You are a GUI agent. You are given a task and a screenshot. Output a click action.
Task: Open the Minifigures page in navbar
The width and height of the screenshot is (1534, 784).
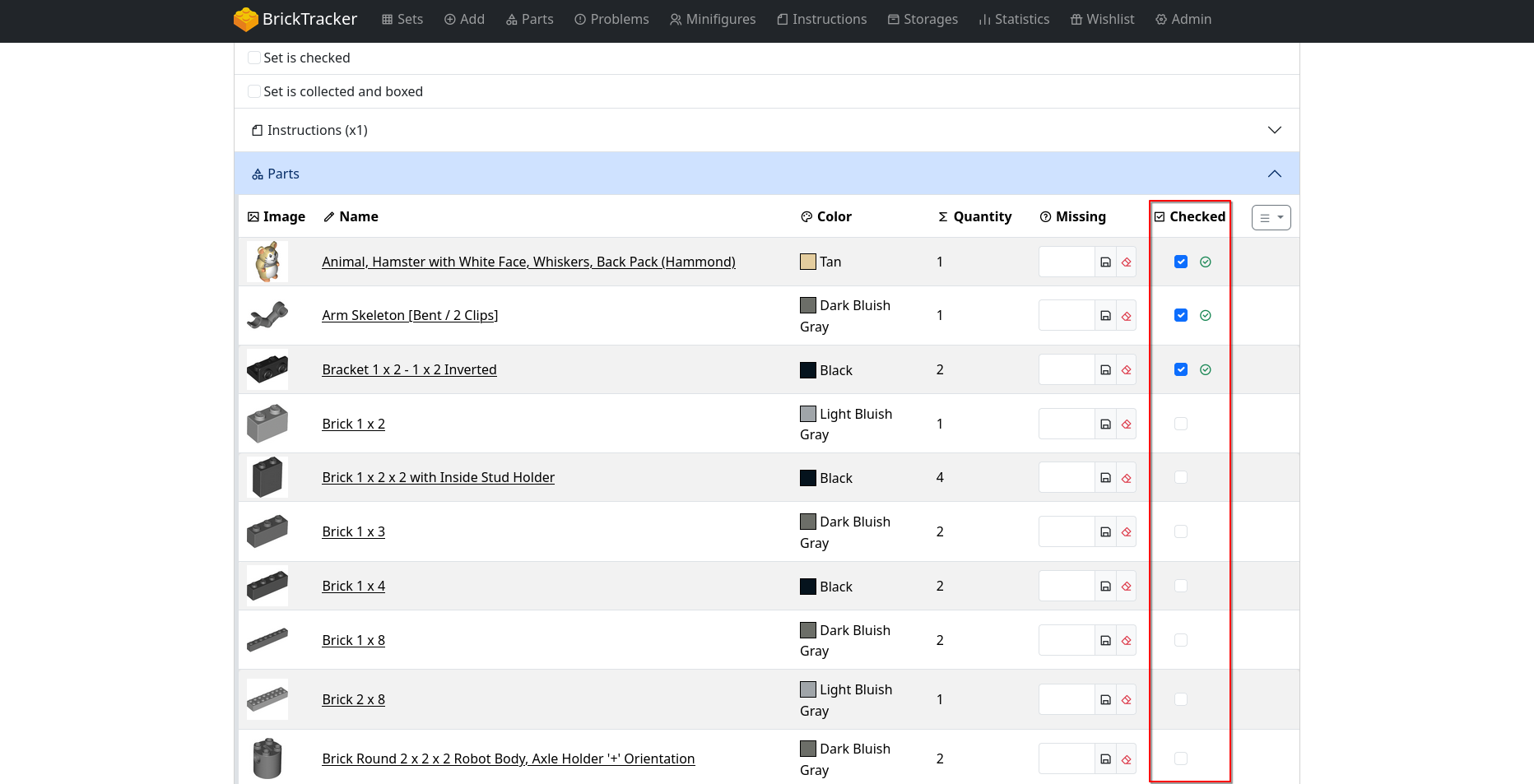pyautogui.click(x=713, y=19)
